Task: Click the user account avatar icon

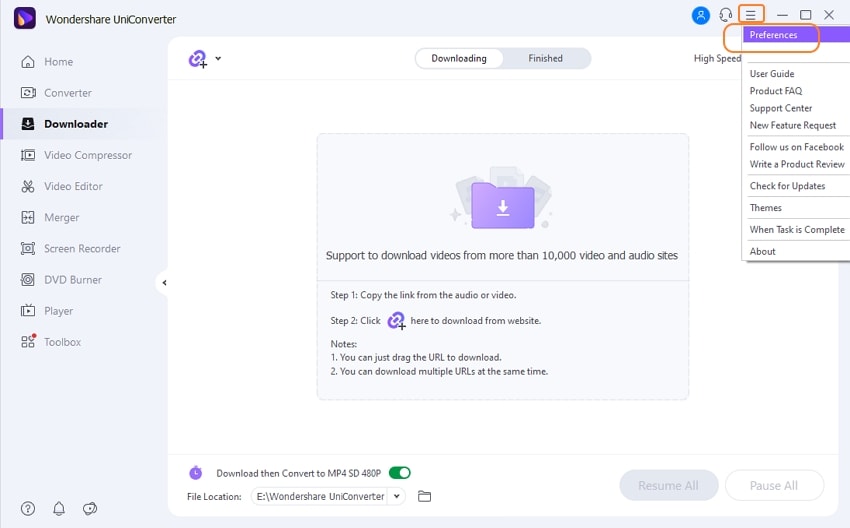Action: click(x=700, y=15)
